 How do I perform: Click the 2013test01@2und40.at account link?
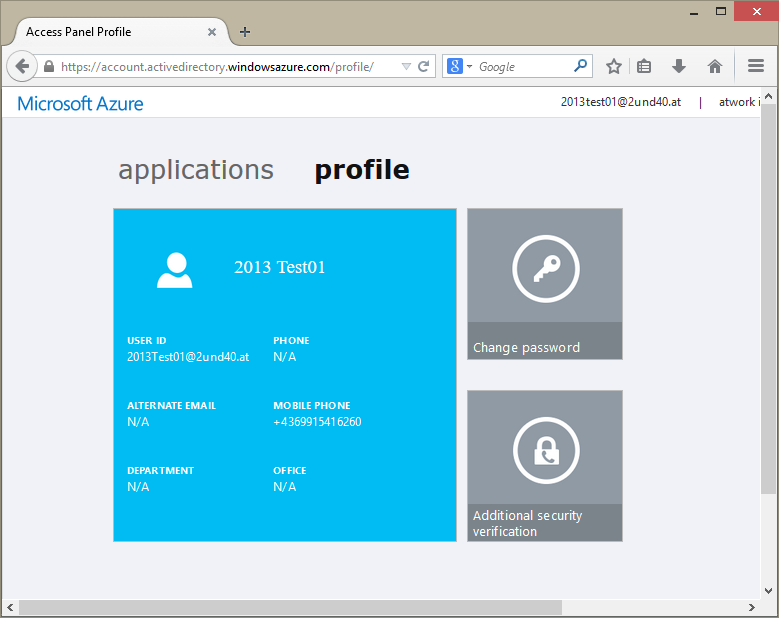[x=620, y=102]
